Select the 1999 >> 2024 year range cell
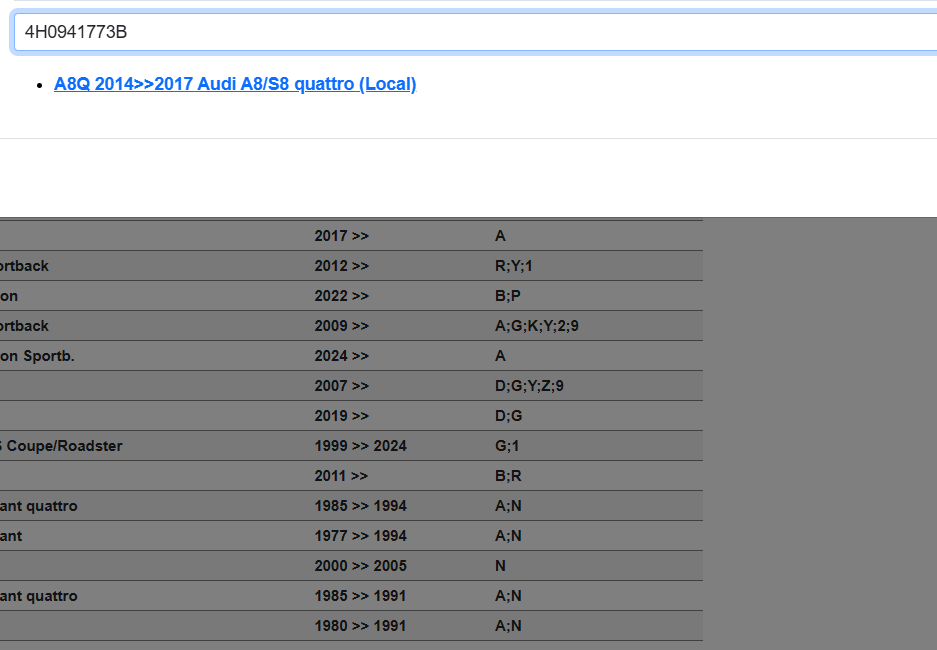Screen dimensions: 937x650 [360, 446]
